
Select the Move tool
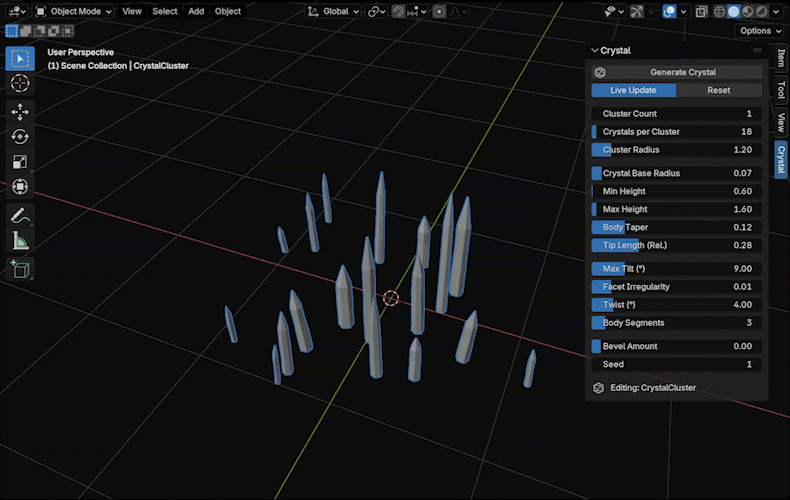click(x=20, y=112)
